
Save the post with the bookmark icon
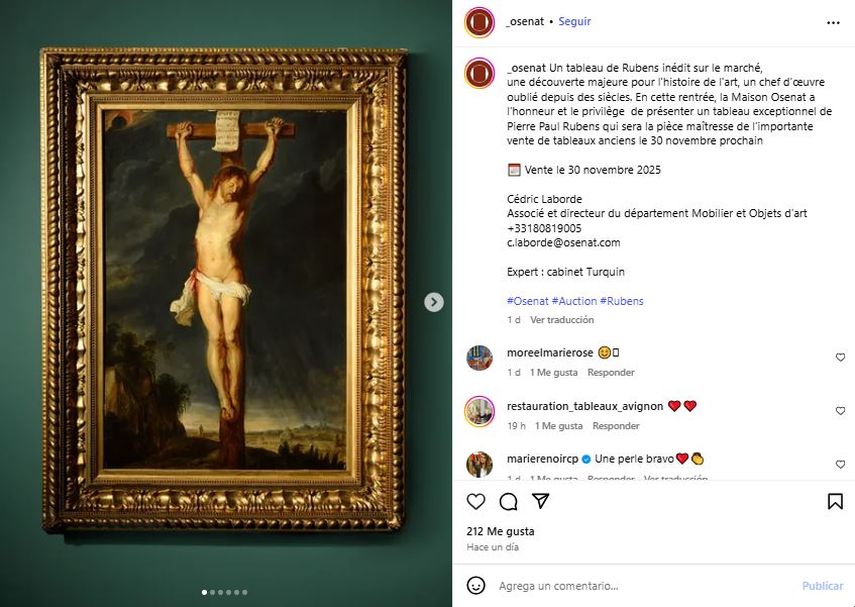pos(838,502)
